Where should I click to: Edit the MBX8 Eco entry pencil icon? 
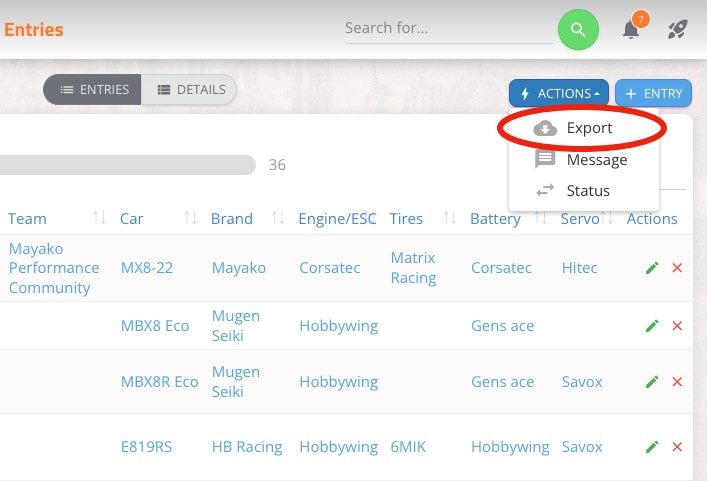[x=652, y=325]
